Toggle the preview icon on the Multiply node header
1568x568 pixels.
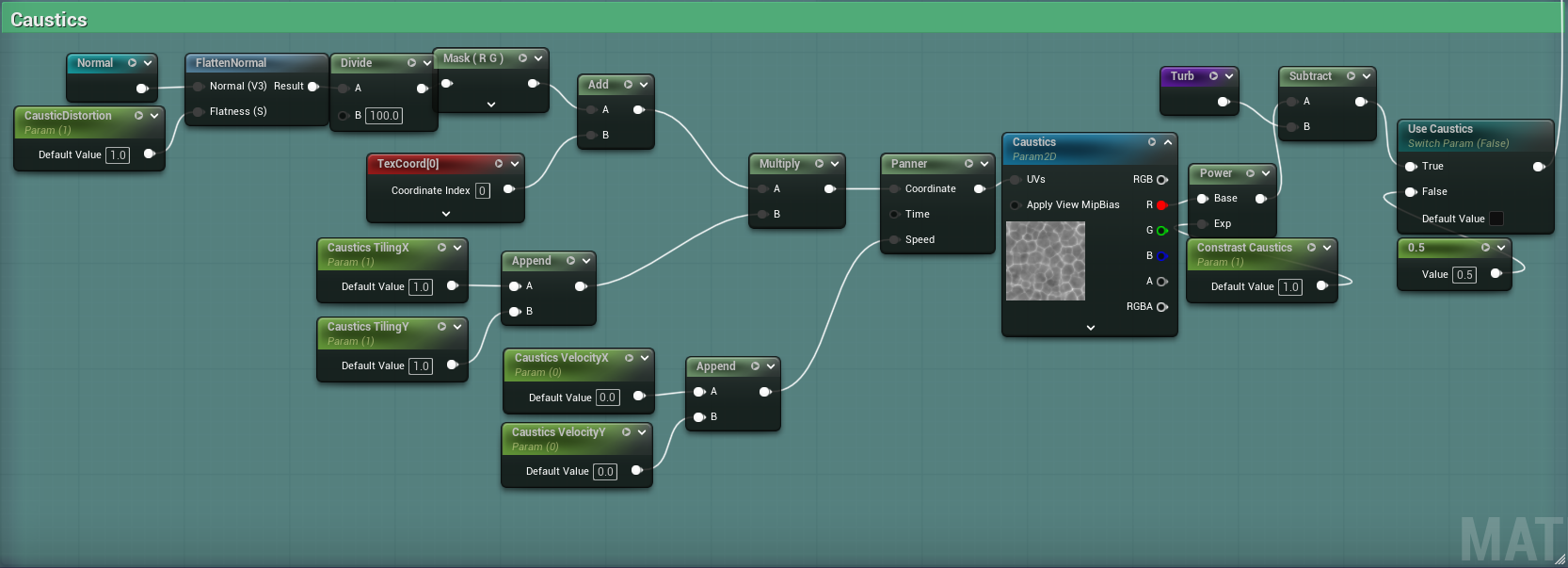click(819, 164)
